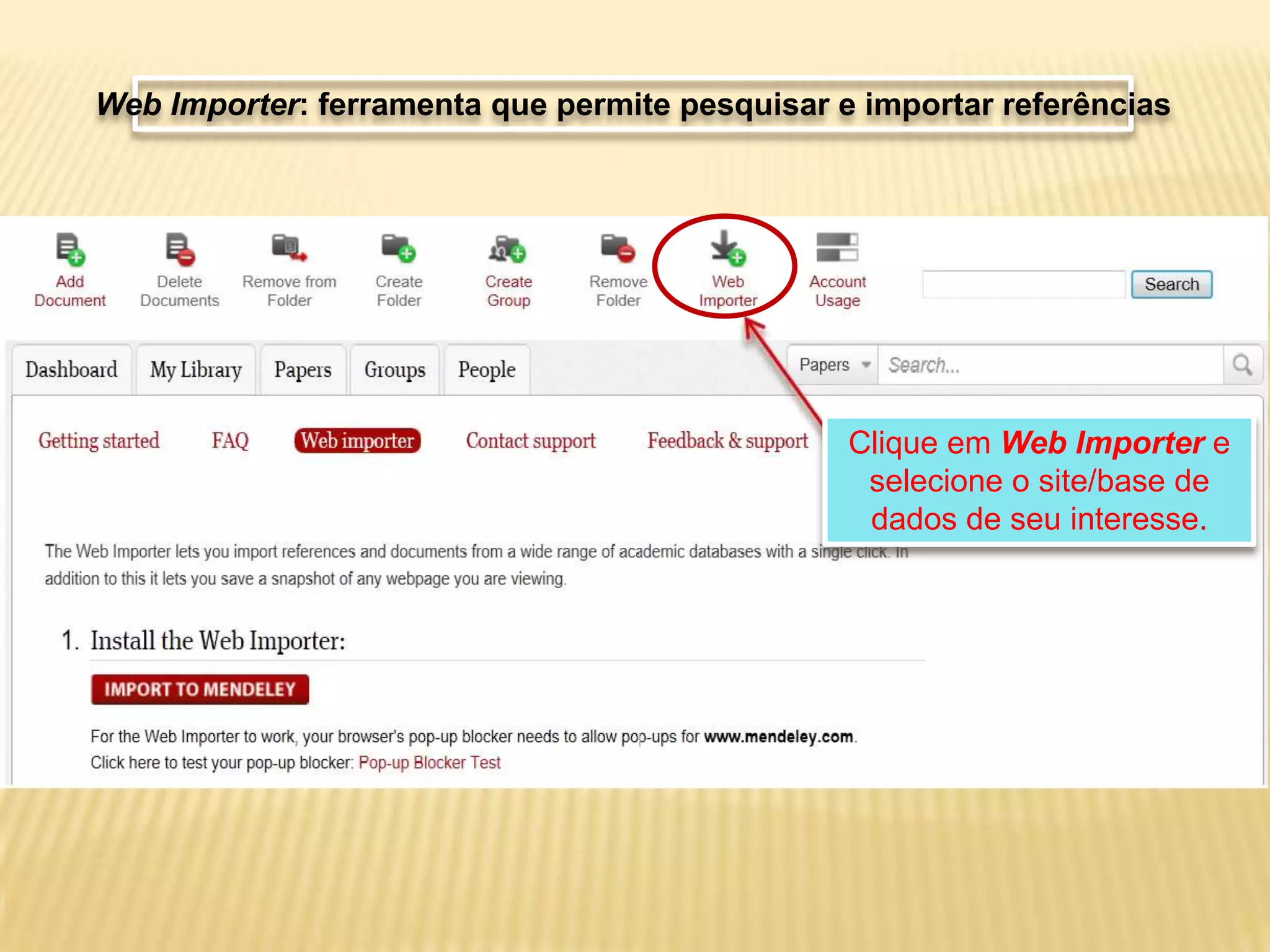Screen dimensions: 1270x952
Task: Open the Getting started link
Action: [x=99, y=441]
